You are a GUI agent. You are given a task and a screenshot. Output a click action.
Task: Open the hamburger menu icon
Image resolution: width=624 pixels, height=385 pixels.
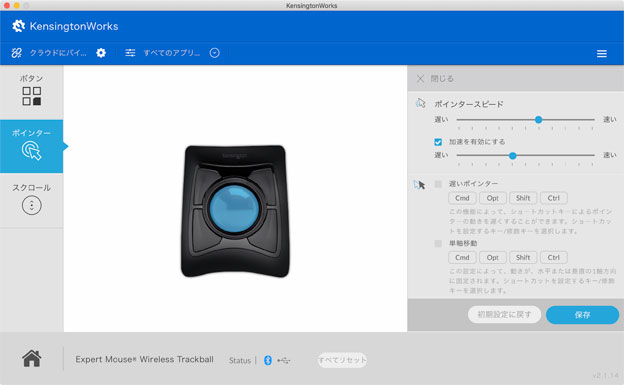tap(602, 53)
